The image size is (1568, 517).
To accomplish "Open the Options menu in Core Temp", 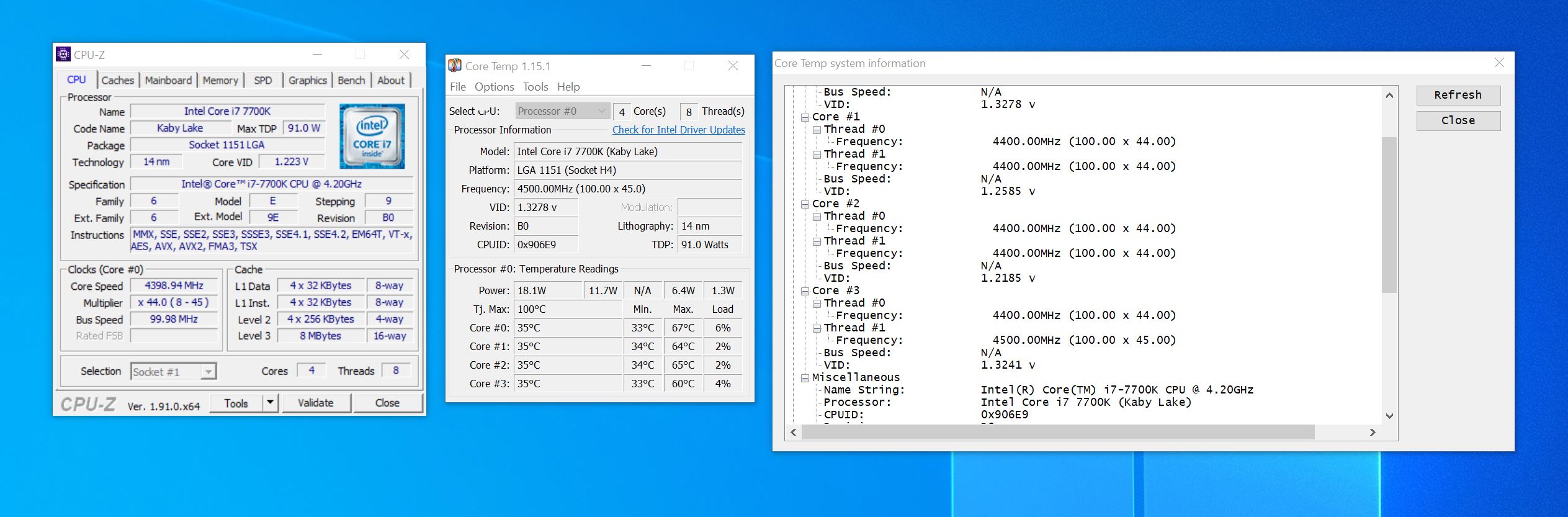I will click(495, 87).
